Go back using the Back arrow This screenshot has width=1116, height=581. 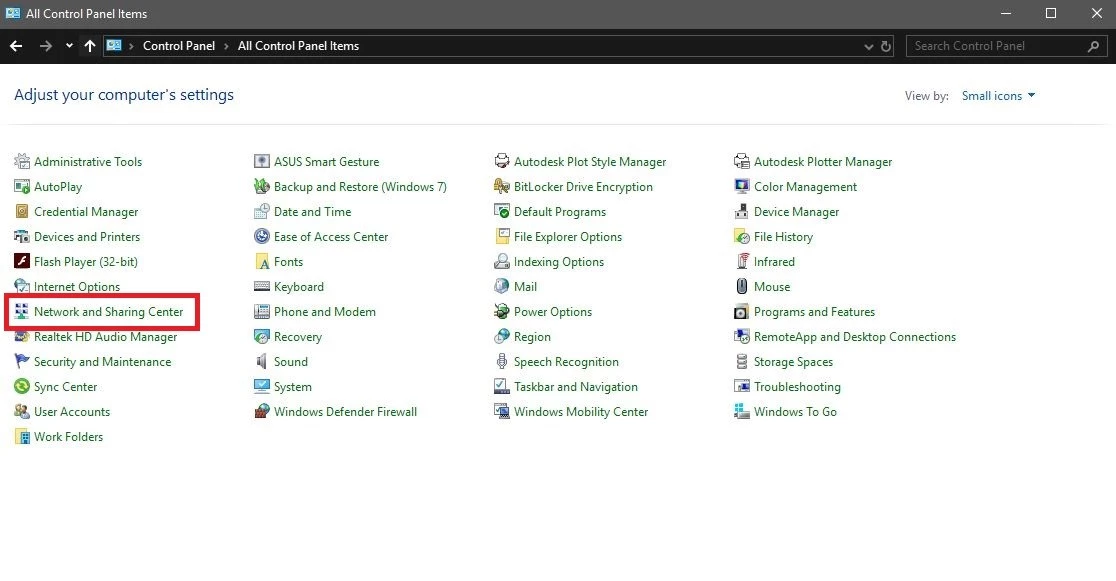pos(16,46)
